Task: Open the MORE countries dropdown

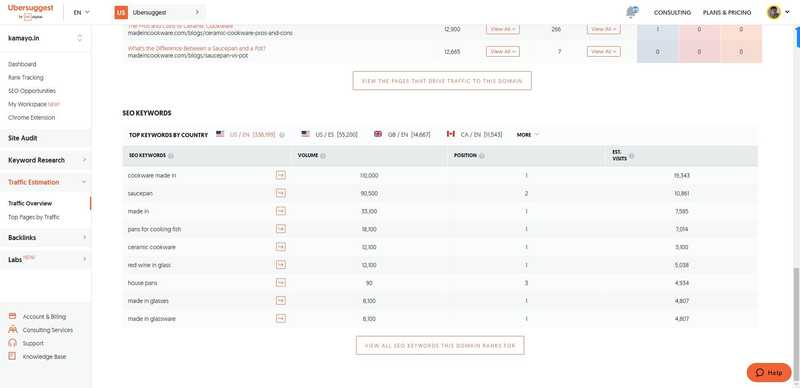Action: 528,135
